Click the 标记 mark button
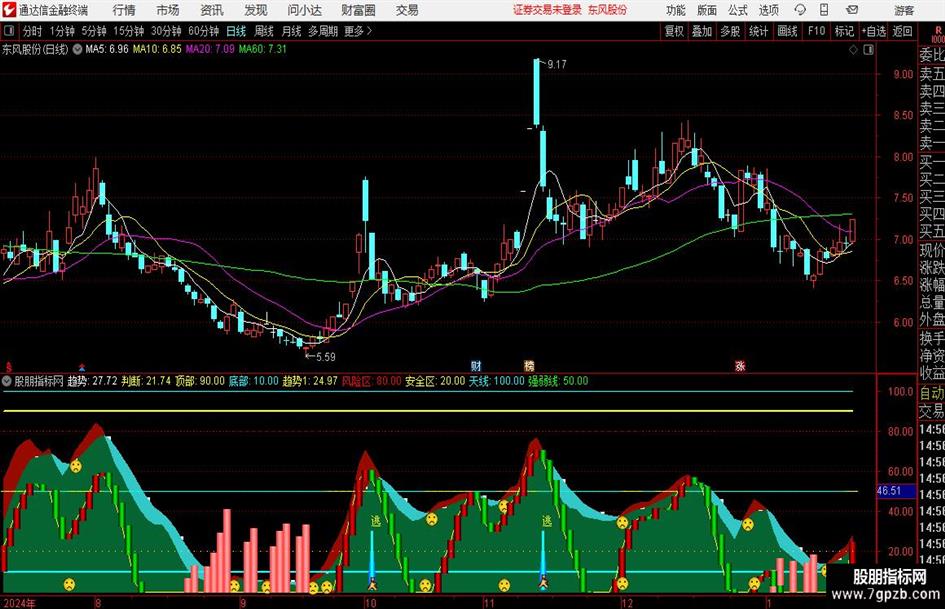The height and width of the screenshot is (609, 945). [x=844, y=31]
